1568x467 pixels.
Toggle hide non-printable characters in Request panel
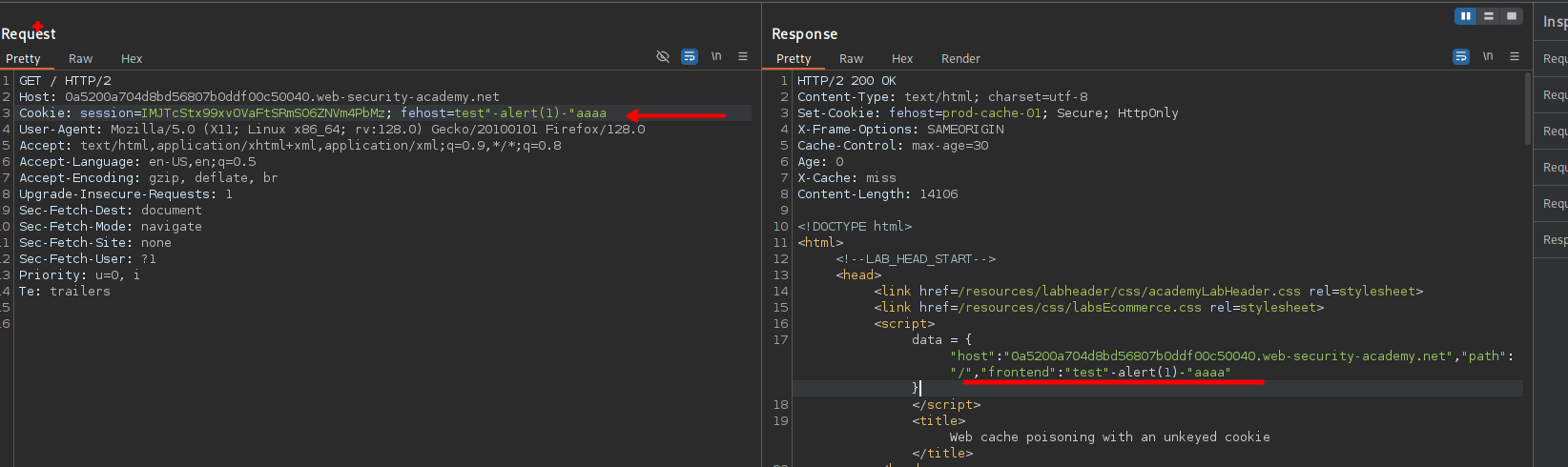[x=663, y=57]
